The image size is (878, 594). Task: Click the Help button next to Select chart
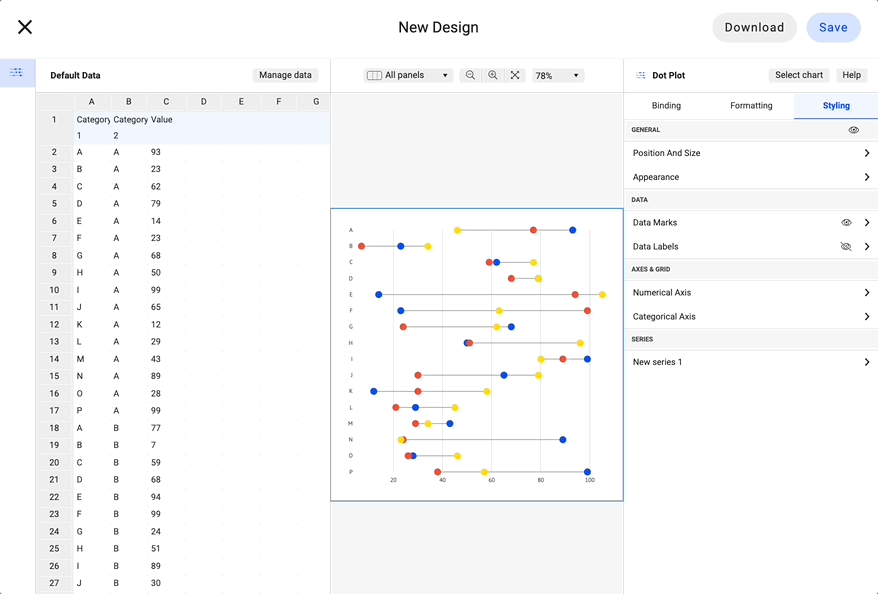(x=851, y=75)
